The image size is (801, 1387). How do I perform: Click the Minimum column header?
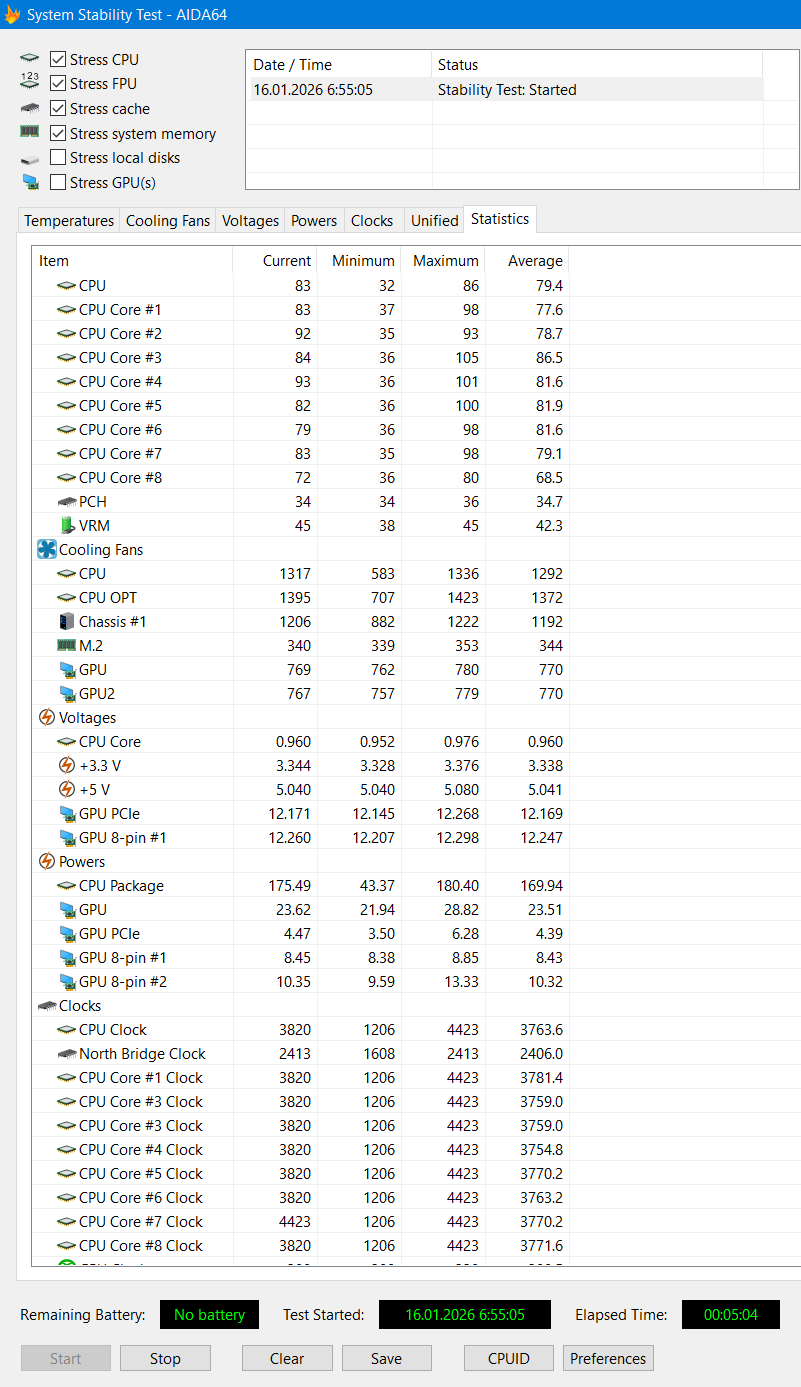tap(359, 260)
